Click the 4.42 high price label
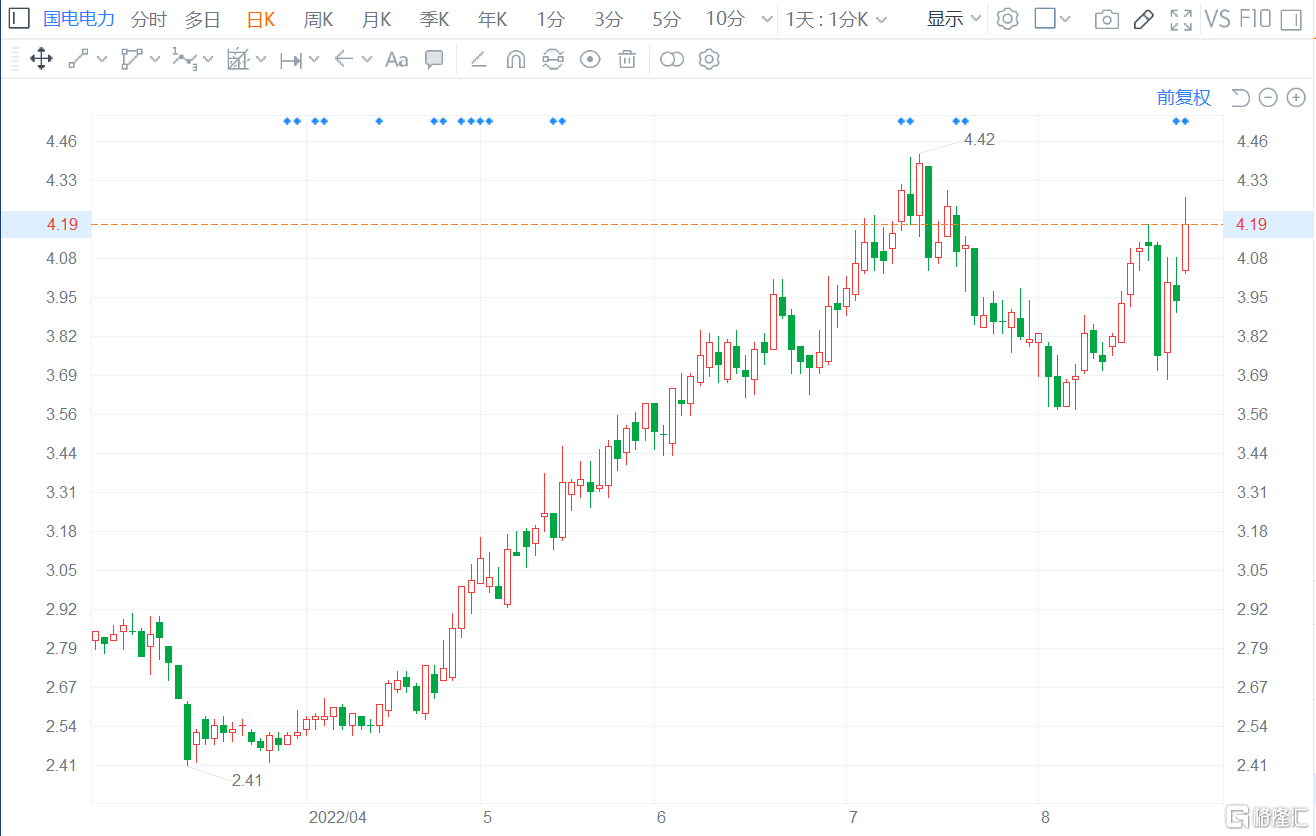Image resolution: width=1316 pixels, height=836 pixels. click(x=979, y=140)
